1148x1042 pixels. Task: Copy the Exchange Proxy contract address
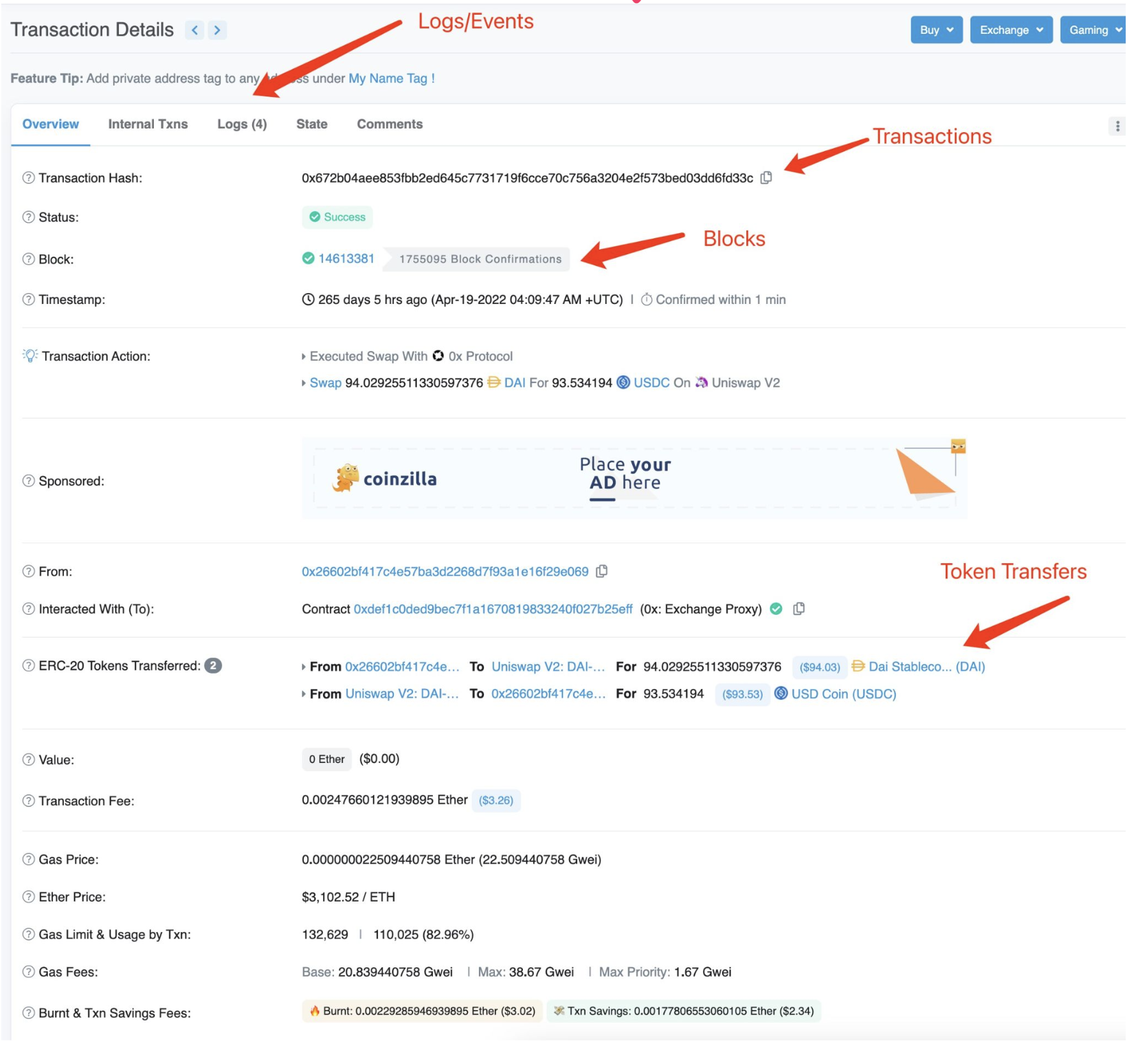pos(798,609)
